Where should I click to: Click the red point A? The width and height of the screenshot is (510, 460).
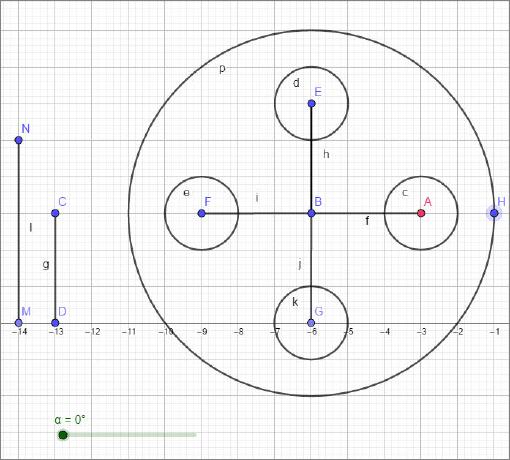[421, 213]
